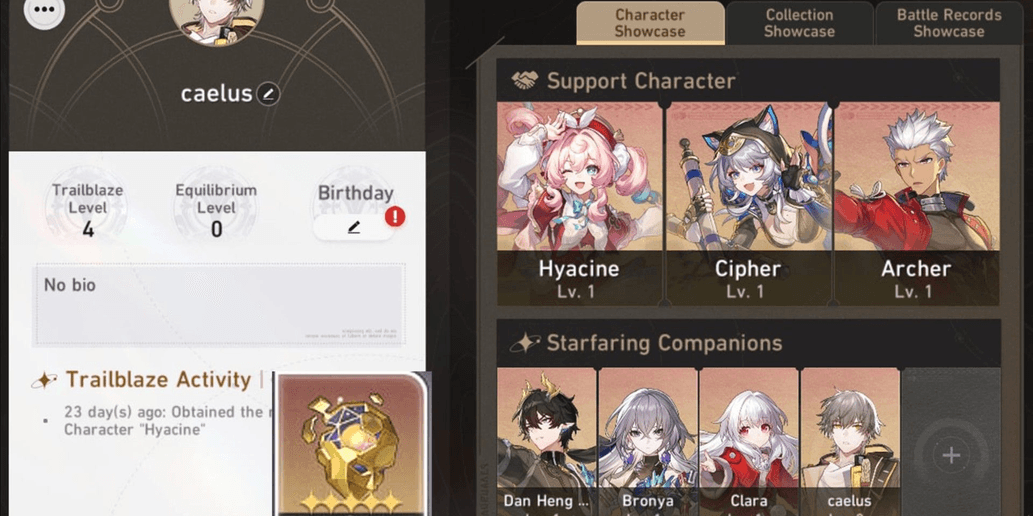Open the Collection Showcase tab
Viewport: 1033px width, 516px height.
799,23
